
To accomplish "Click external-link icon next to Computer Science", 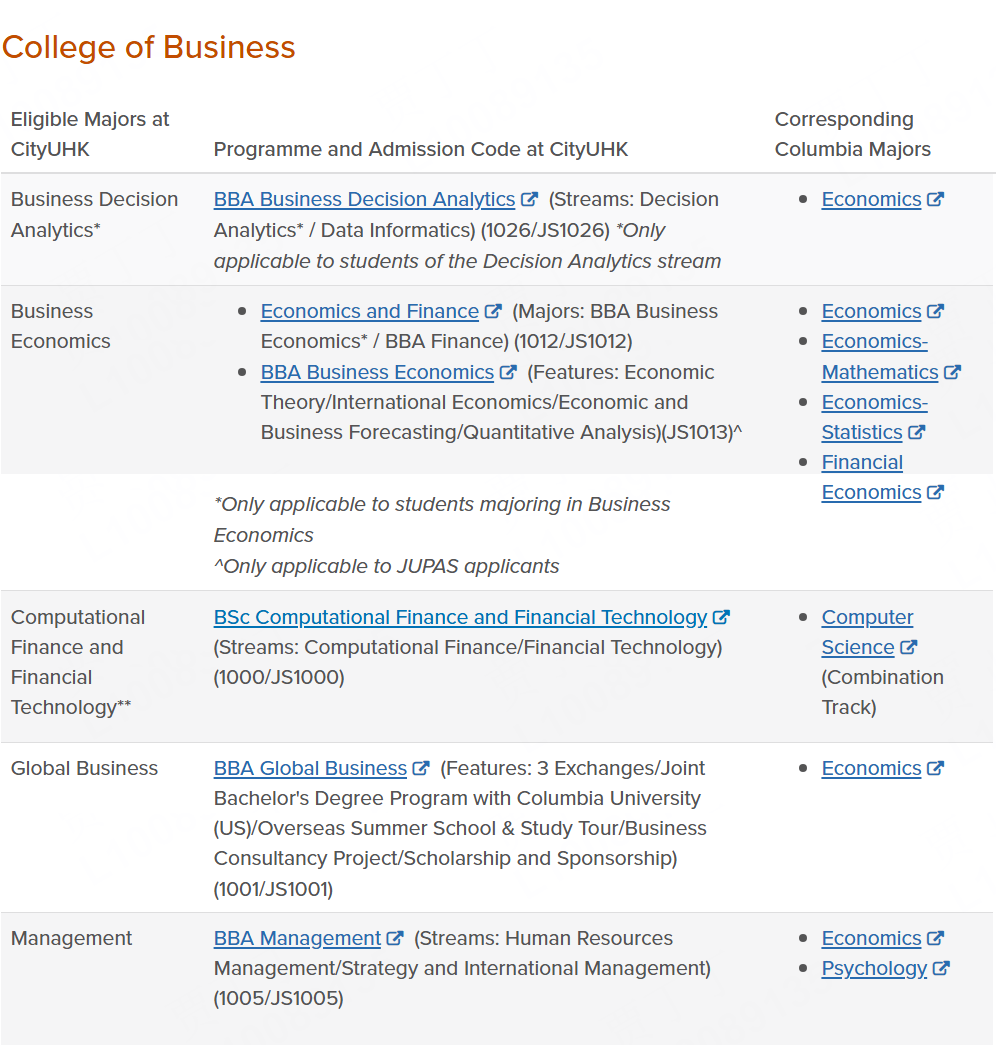I will [908, 647].
